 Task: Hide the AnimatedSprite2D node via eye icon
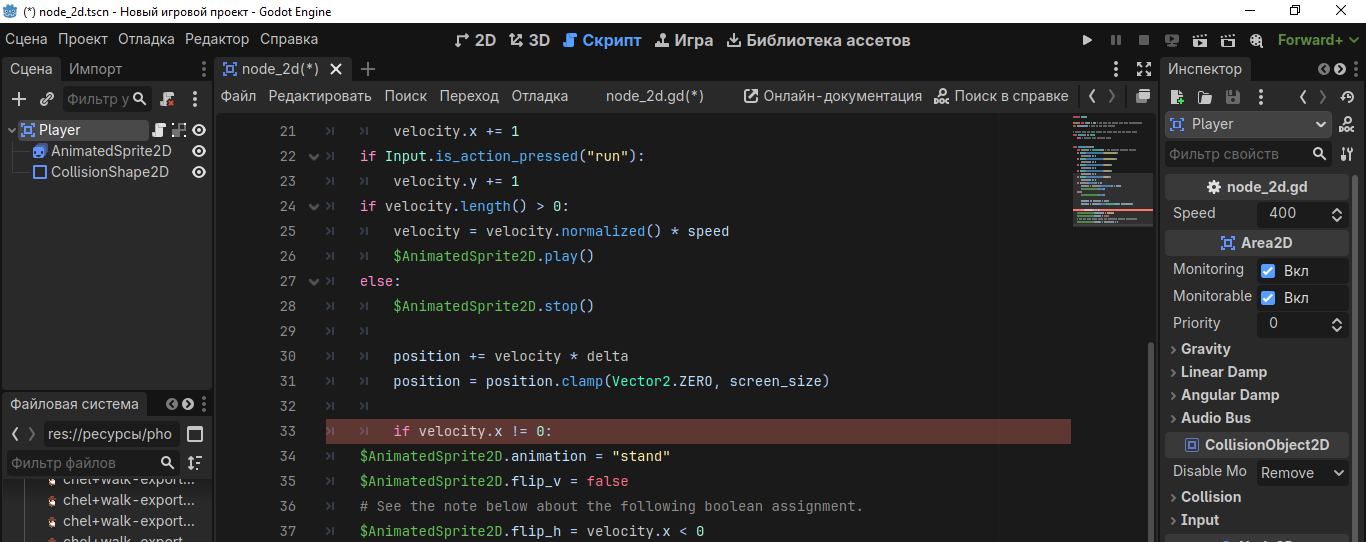[199, 151]
